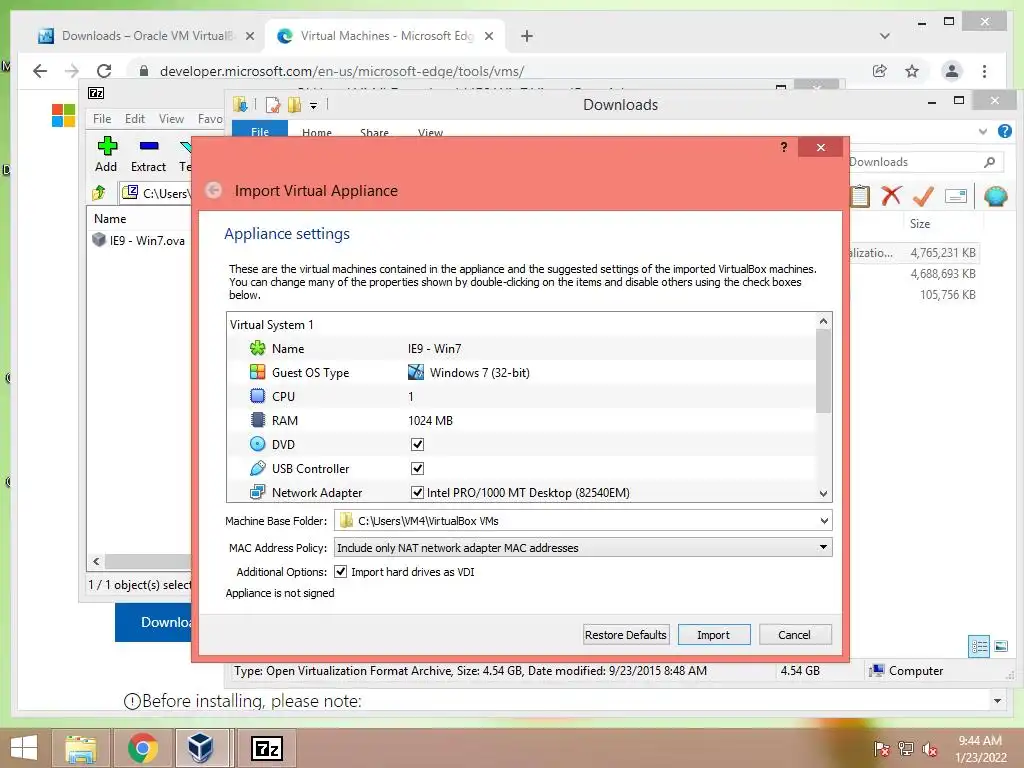Open Edit menu in 7-Zip

[x=135, y=118]
